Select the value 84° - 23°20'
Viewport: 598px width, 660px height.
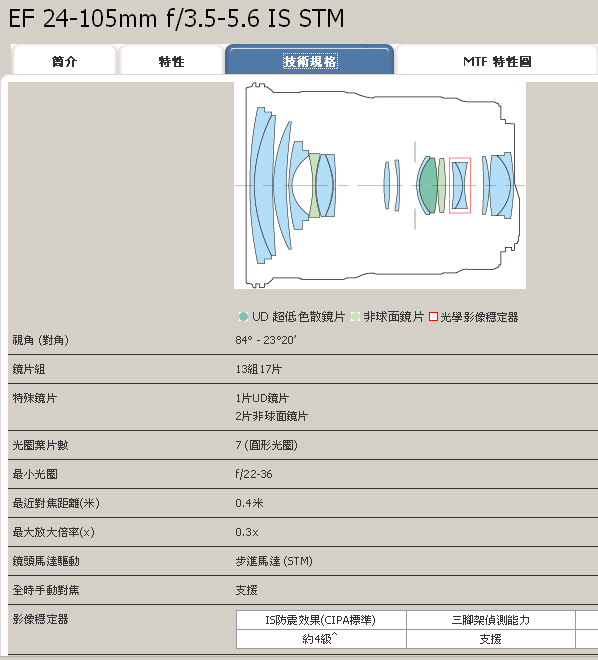point(266,340)
